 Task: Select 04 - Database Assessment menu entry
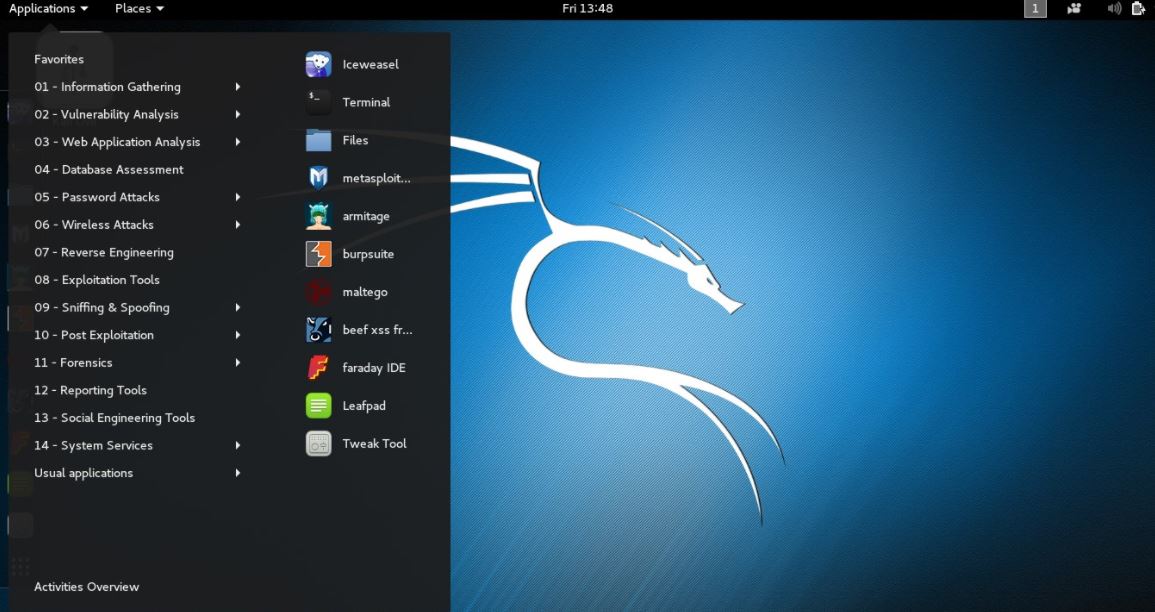click(109, 170)
